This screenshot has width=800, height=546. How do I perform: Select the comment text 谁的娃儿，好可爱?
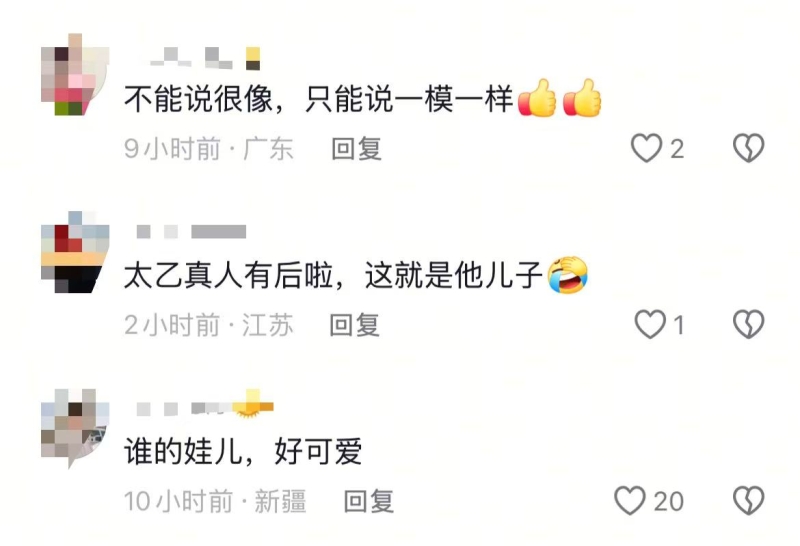(x=243, y=451)
